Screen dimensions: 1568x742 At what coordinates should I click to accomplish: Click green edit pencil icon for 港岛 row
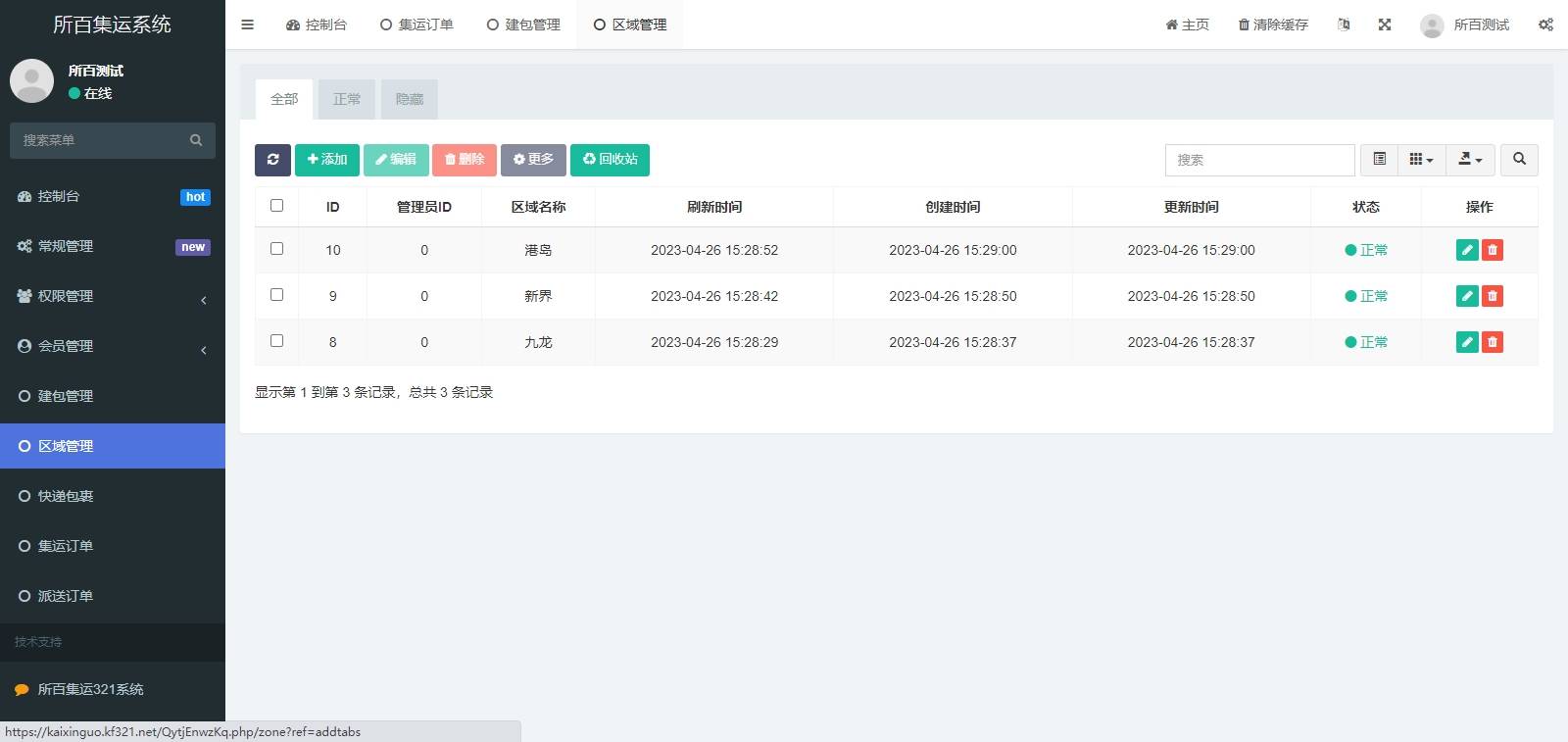click(x=1467, y=250)
